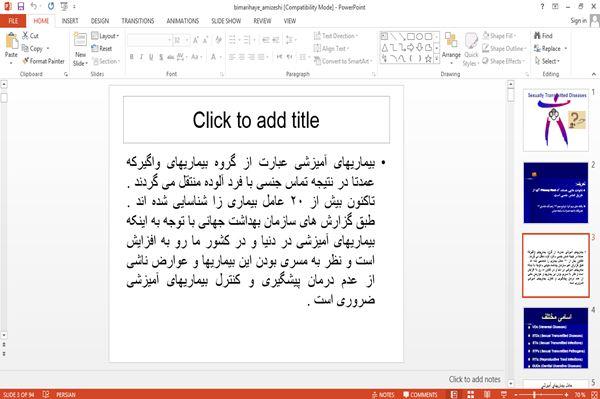Screen dimensions: 600x399
Task: Open the Layout dropdown
Action: pyautogui.click(x=105, y=36)
